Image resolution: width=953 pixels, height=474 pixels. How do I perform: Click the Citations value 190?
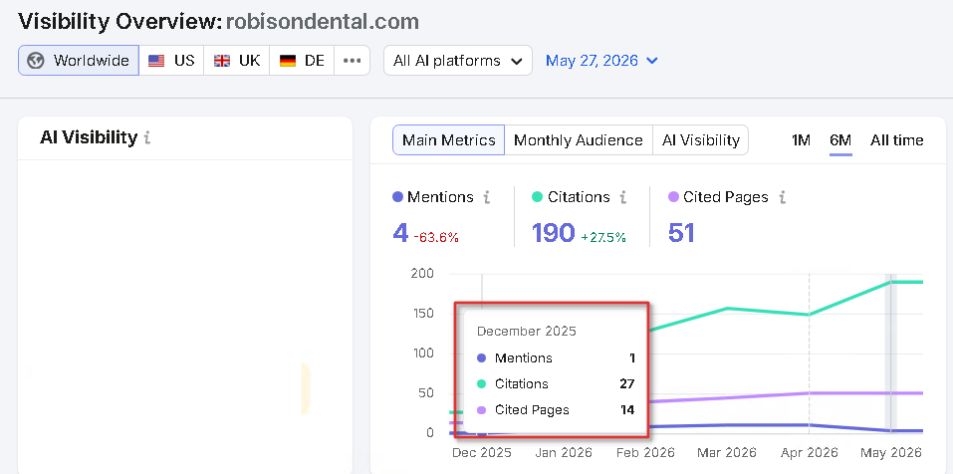point(553,233)
